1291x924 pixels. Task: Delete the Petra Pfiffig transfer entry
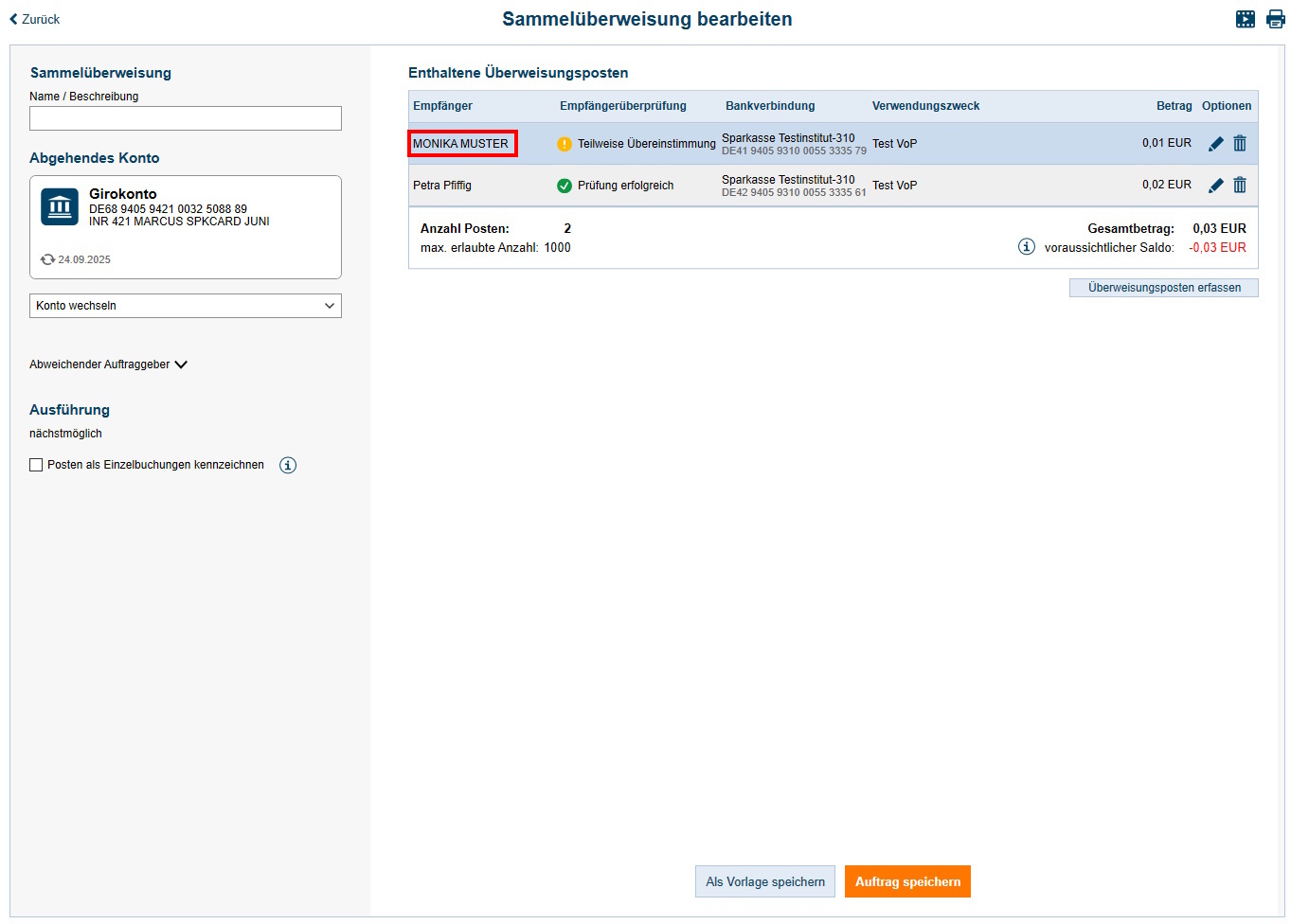pos(1240,186)
